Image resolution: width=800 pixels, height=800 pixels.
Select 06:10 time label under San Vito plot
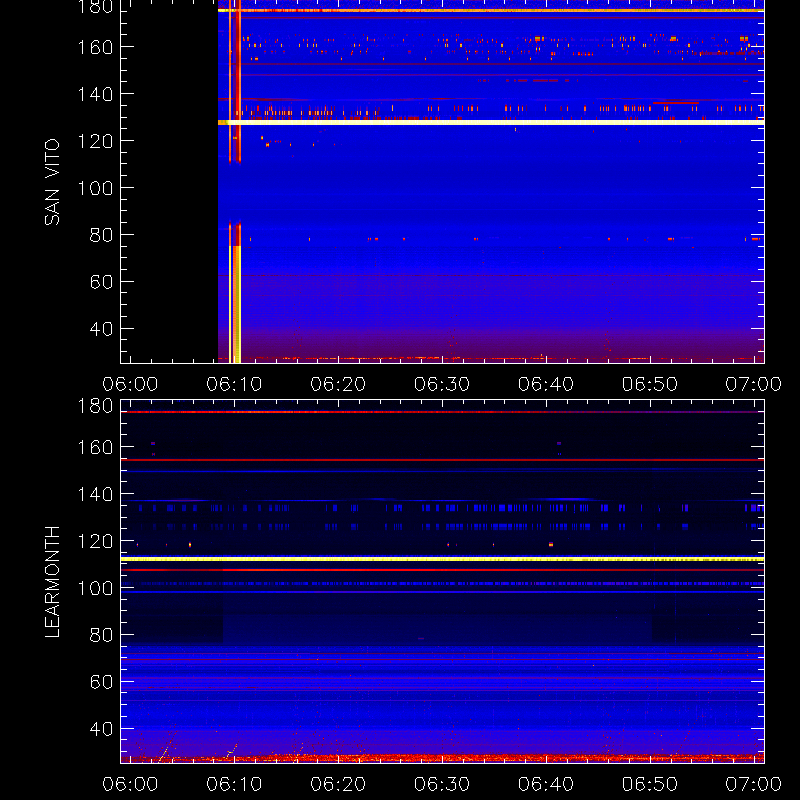click(234, 384)
